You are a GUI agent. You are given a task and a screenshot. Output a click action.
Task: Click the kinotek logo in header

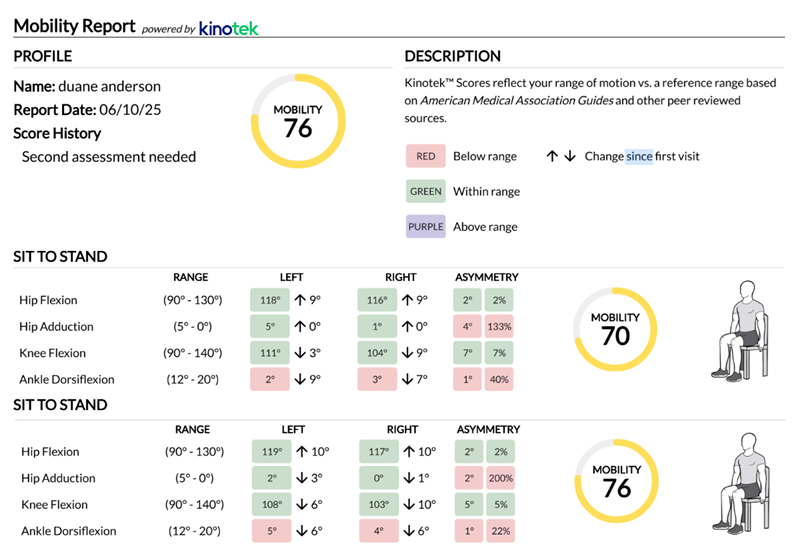point(228,28)
